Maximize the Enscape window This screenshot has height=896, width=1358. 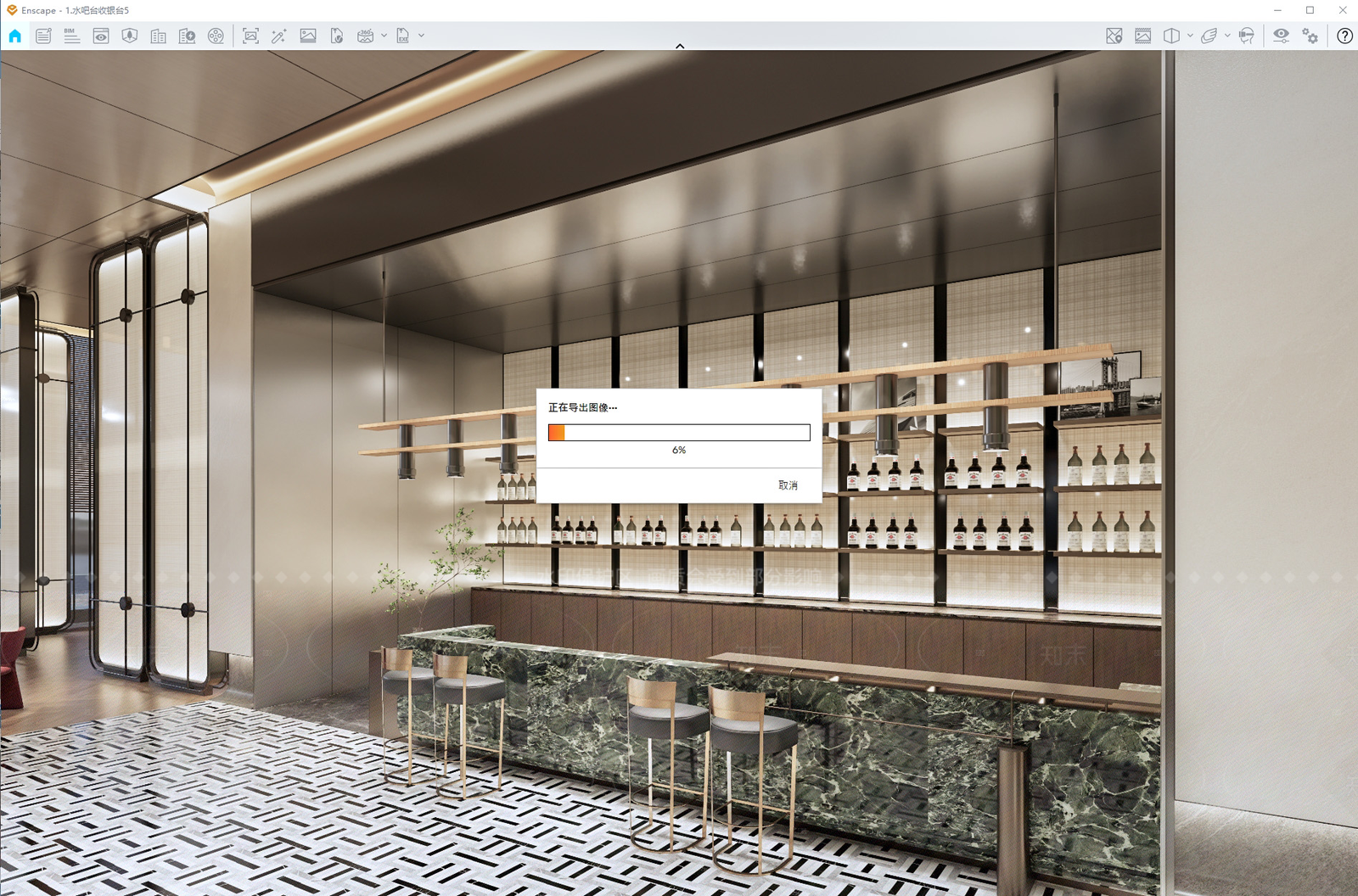click(x=1310, y=10)
